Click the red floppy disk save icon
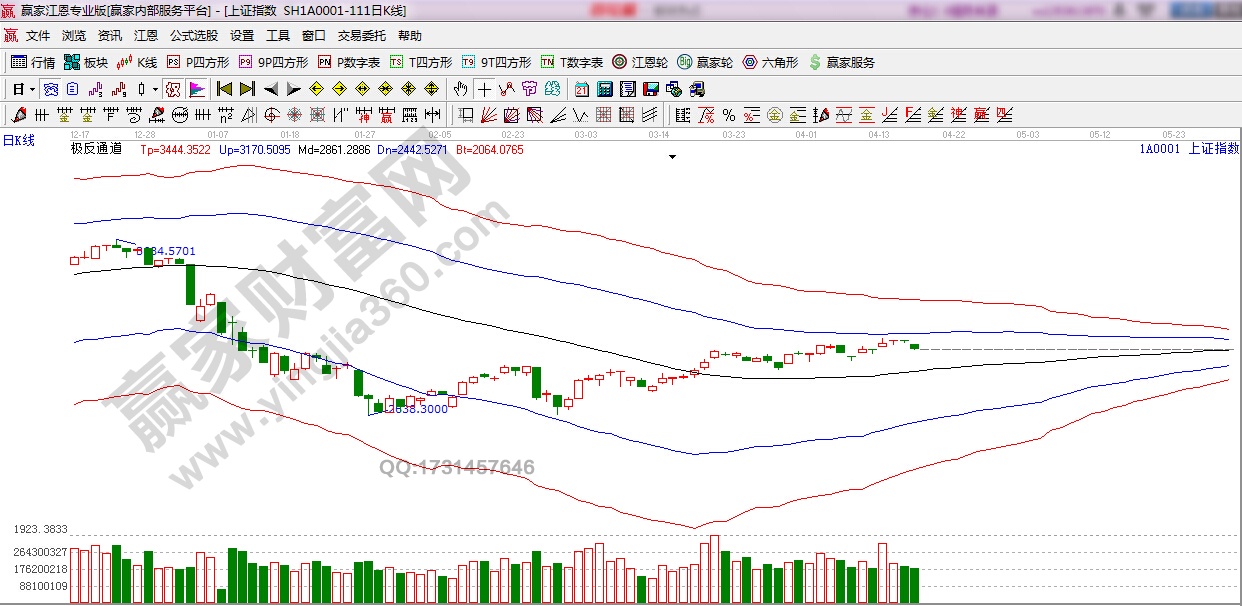The height and width of the screenshot is (606, 1242). (652, 89)
